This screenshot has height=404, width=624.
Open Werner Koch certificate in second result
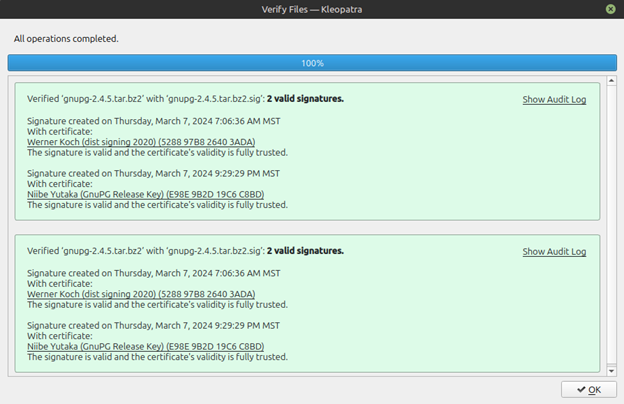pyautogui.click(x=141, y=294)
